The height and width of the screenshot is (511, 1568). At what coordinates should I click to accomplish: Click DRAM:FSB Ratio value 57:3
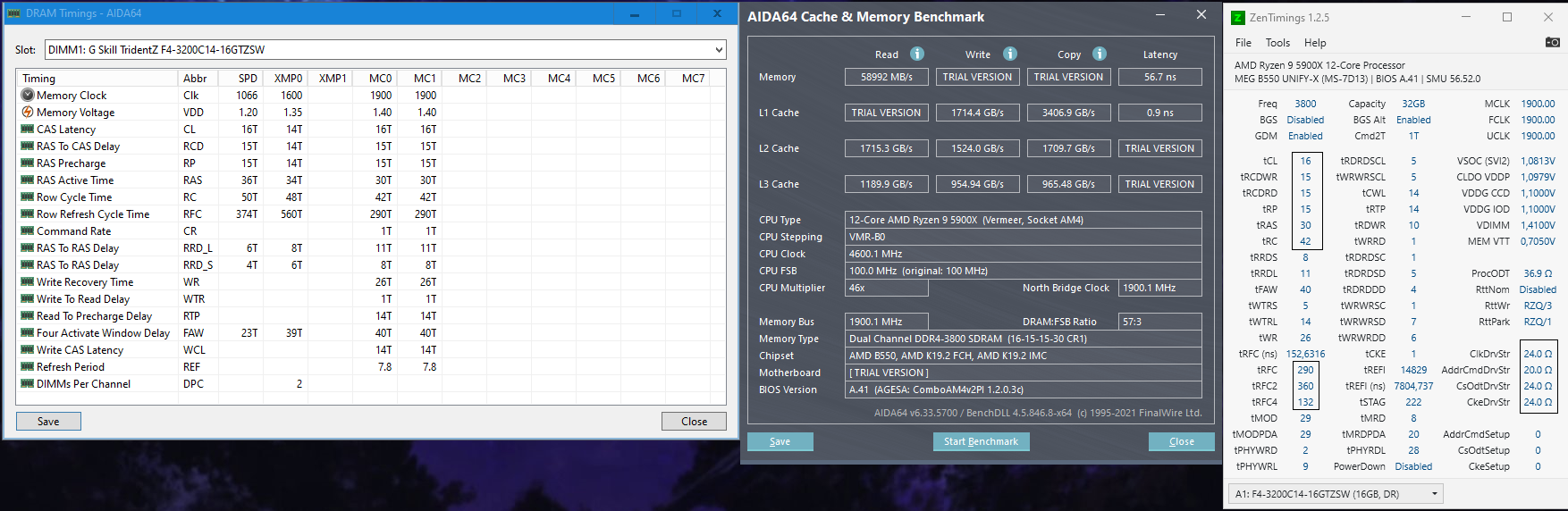1160,322
